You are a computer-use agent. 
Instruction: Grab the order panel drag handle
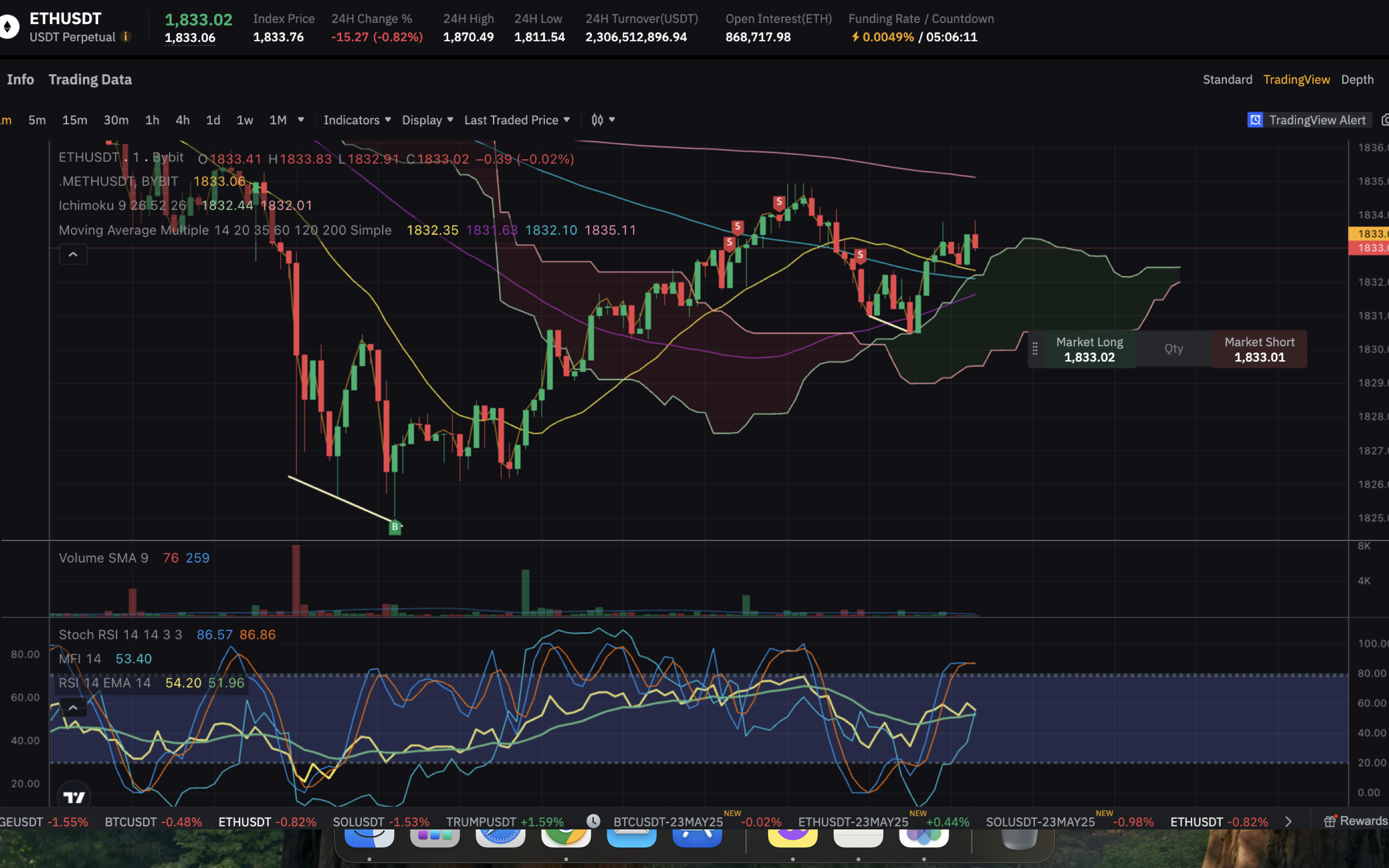pos(1035,349)
